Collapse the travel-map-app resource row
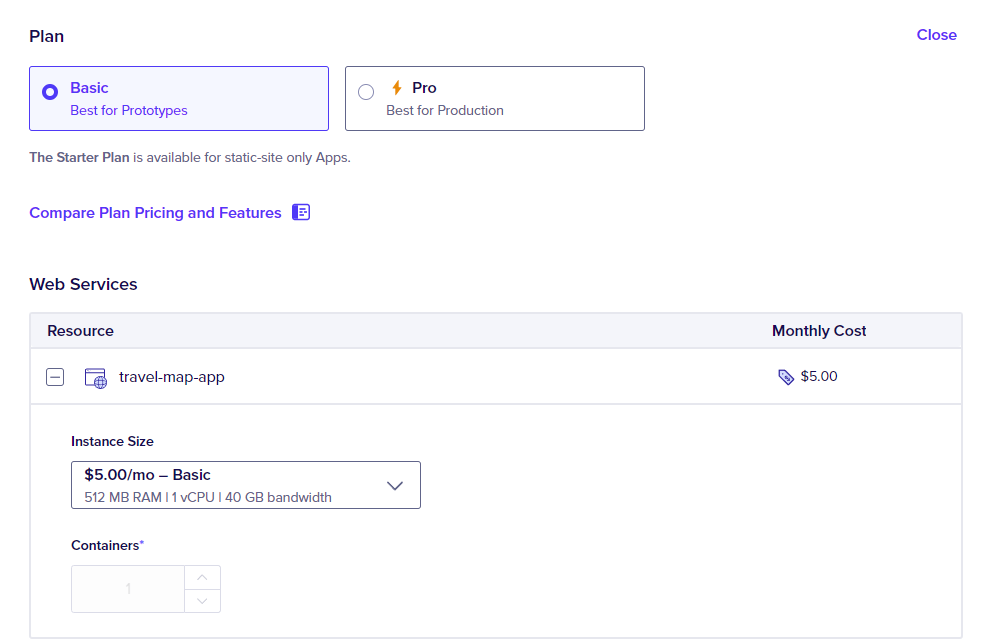Viewport: 988px width, 644px height. coord(56,377)
